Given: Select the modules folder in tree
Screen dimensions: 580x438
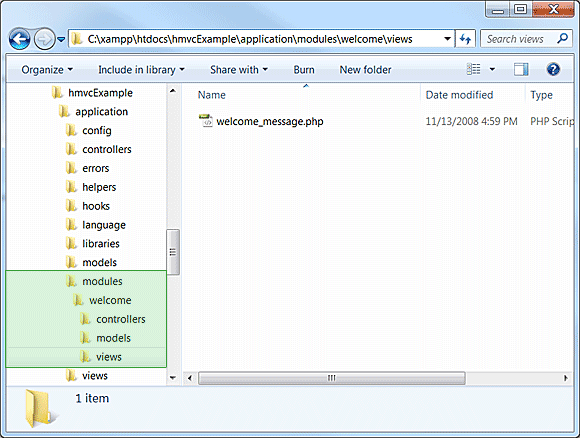Looking at the screenshot, I should tap(94, 281).
